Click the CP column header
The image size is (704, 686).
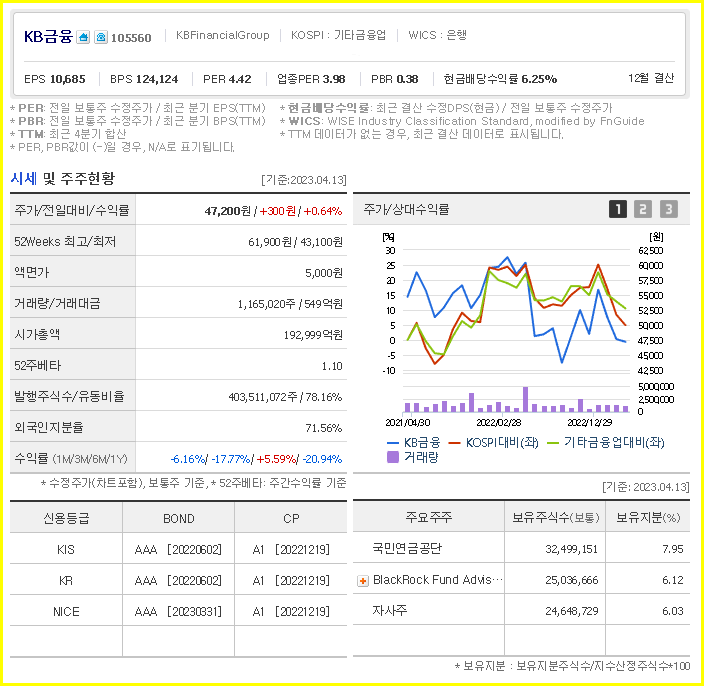pos(291,519)
